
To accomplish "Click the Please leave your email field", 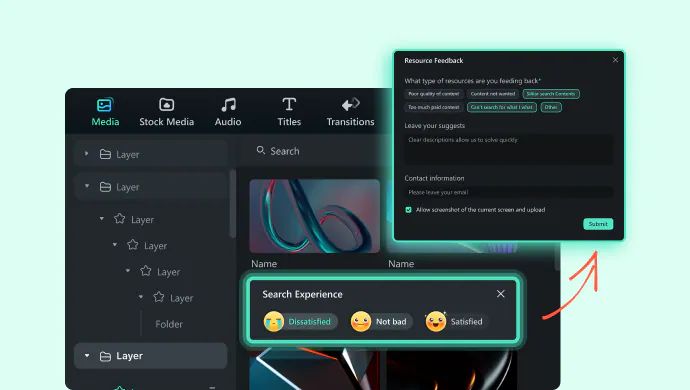I will click(508, 192).
